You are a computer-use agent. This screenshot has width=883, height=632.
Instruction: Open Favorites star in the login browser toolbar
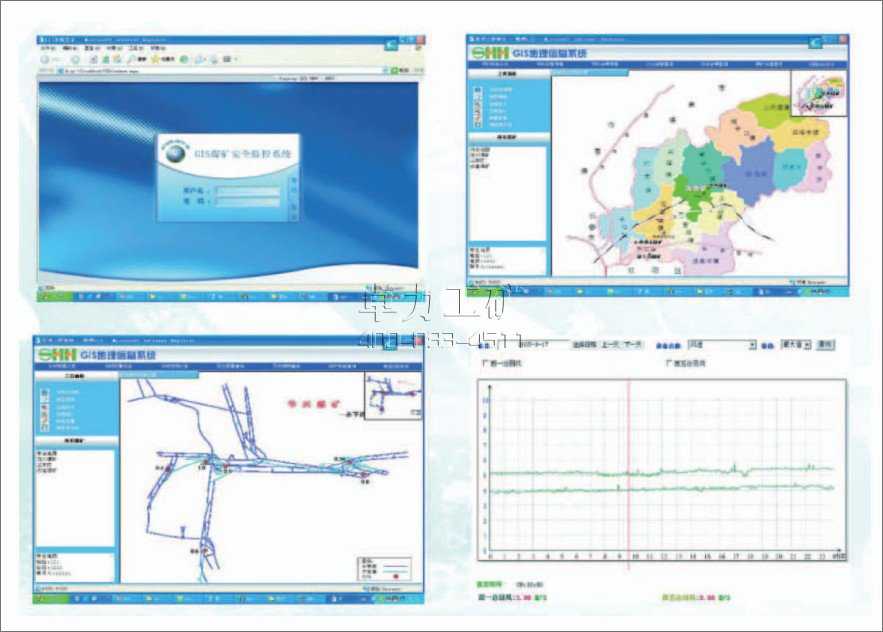(157, 59)
